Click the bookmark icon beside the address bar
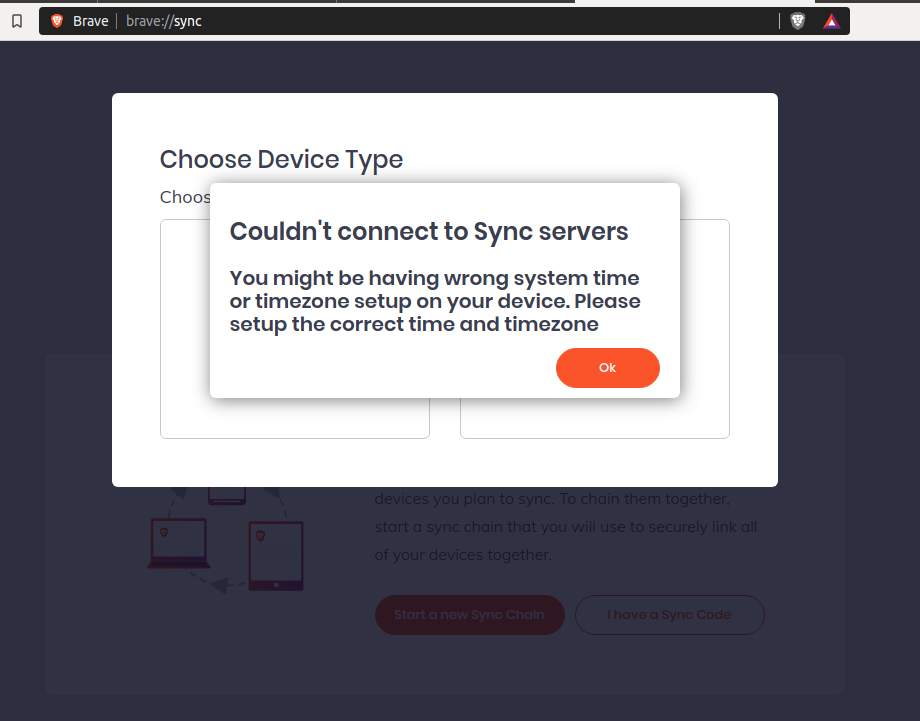 tap(17, 21)
